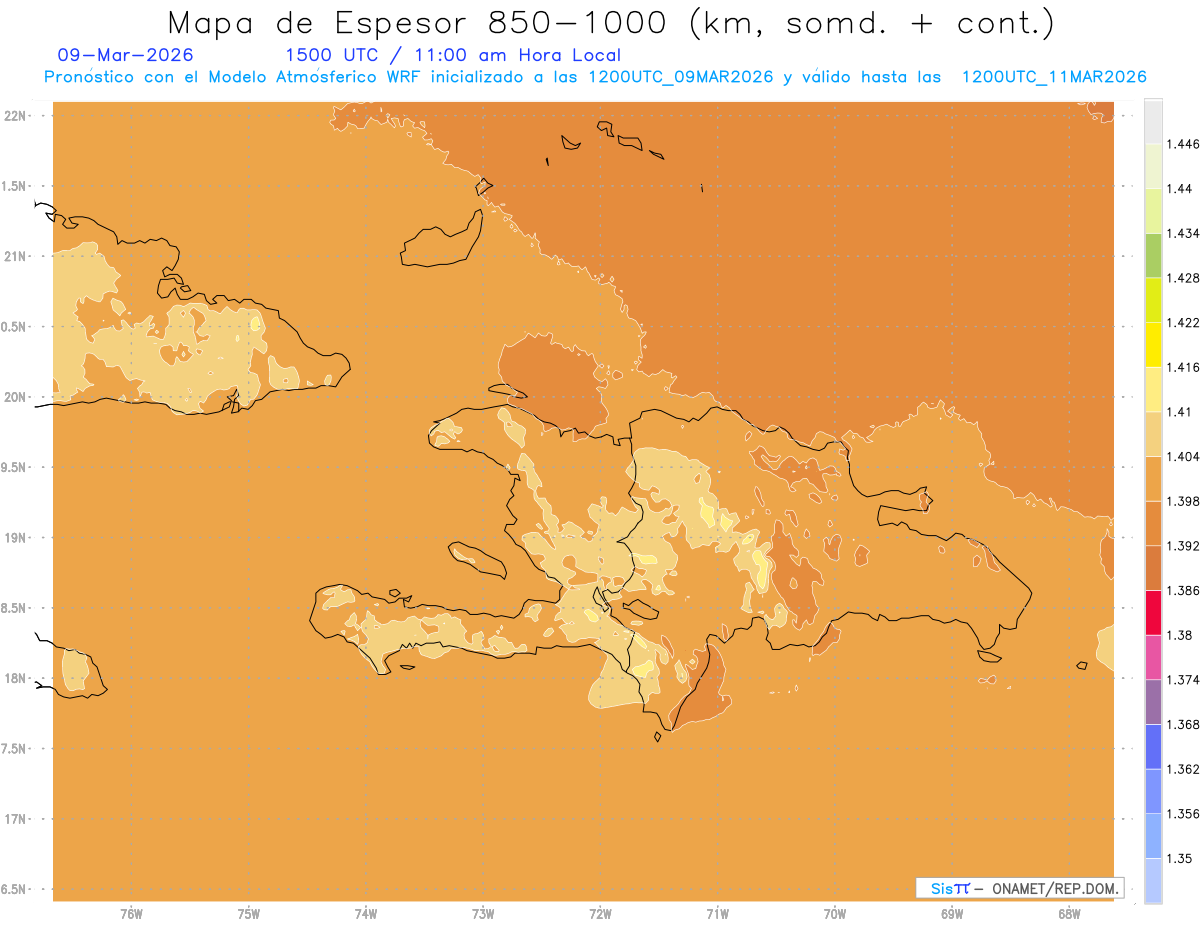Click the legend value '1.398'
Image resolution: width=1200 pixels, height=927 pixels.
pyautogui.click(x=1183, y=501)
